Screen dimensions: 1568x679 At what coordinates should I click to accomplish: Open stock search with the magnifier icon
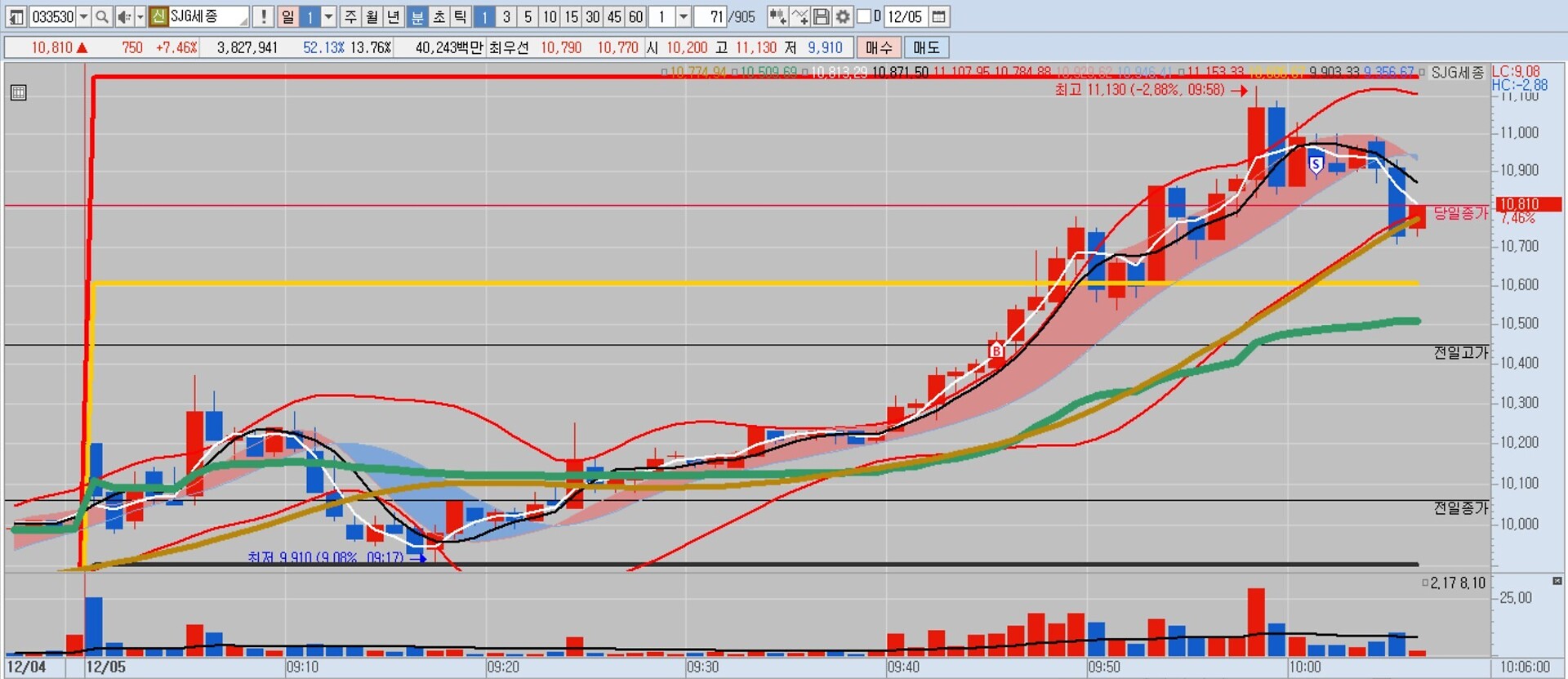point(102,16)
